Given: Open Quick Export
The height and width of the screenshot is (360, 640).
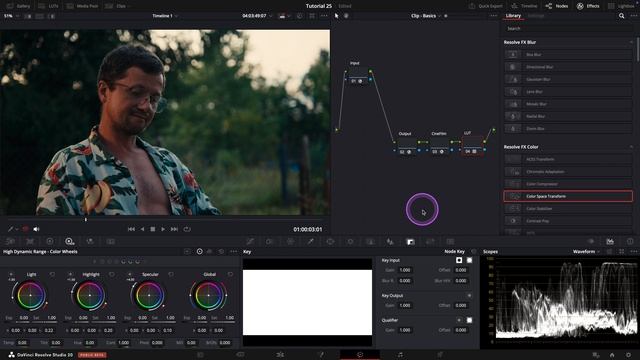Looking at the screenshot, I should coord(486,6).
